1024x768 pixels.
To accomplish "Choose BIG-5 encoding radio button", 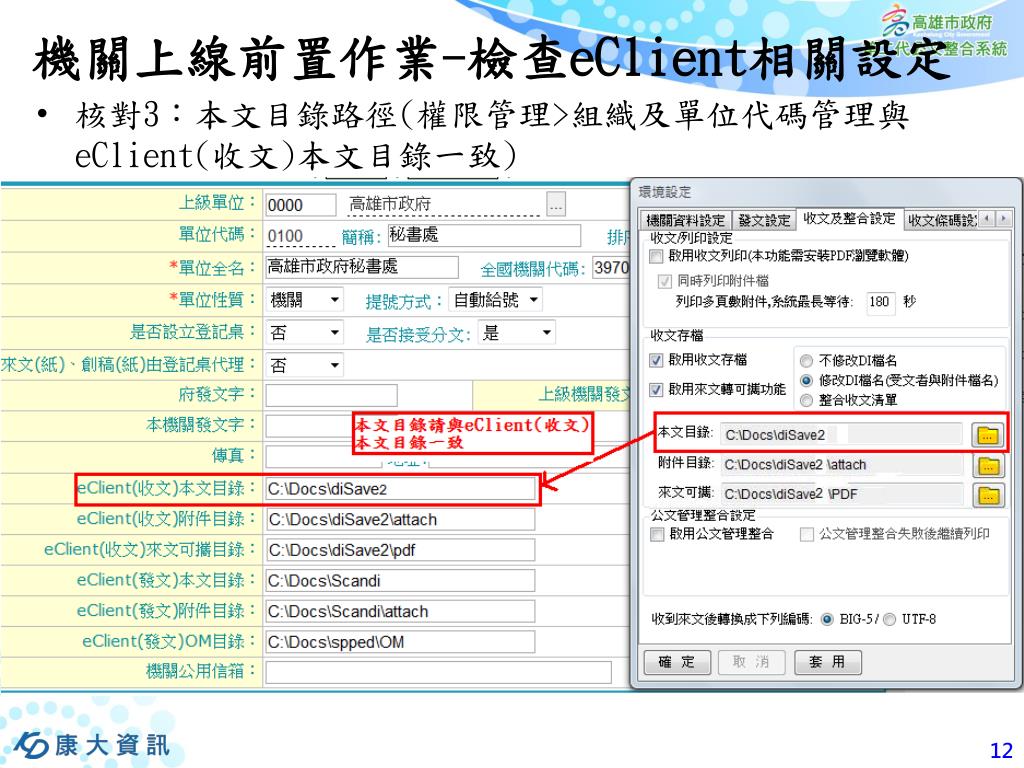I will pyautogui.click(x=827, y=619).
